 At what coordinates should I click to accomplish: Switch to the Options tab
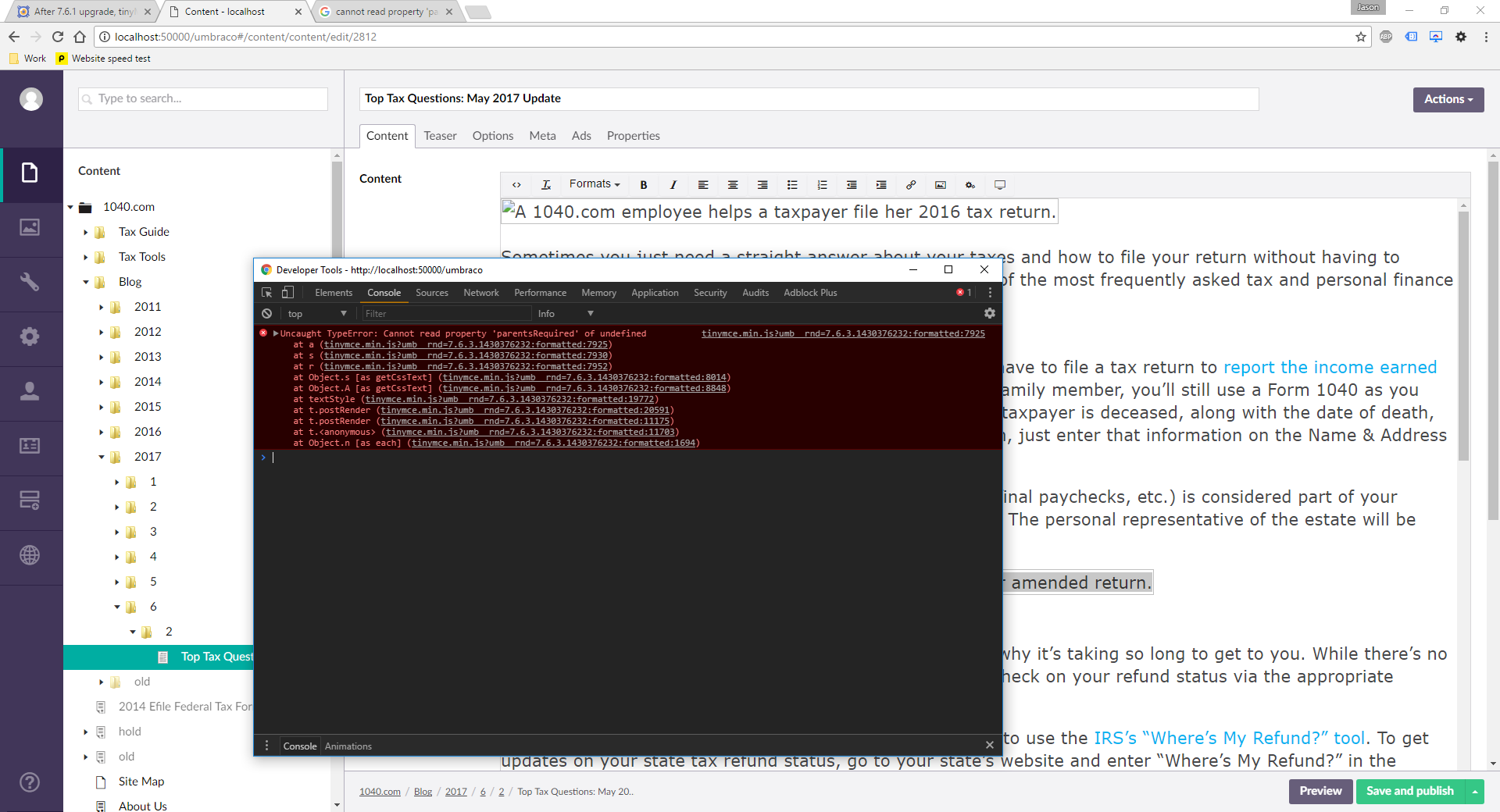coord(493,136)
